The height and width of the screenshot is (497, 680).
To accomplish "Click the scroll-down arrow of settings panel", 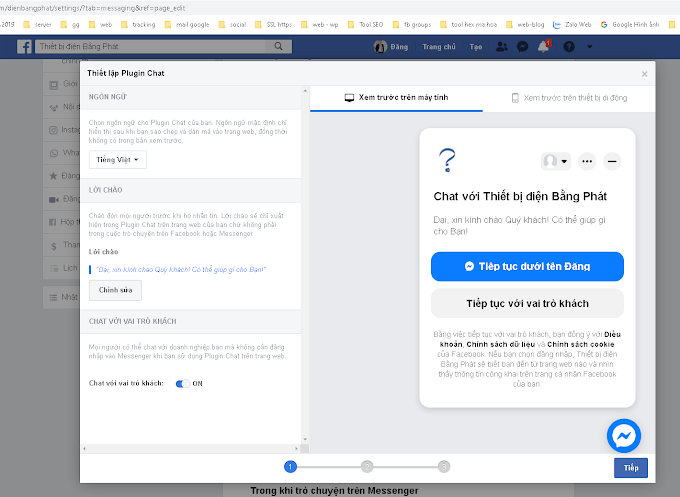I will coord(305,439).
